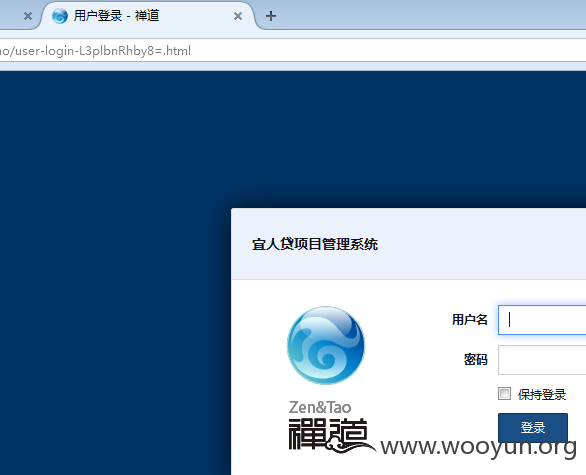This screenshot has width=586, height=475.
Task: Close the 用户登录 - 禅道 tab
Action: click(238, 16)
